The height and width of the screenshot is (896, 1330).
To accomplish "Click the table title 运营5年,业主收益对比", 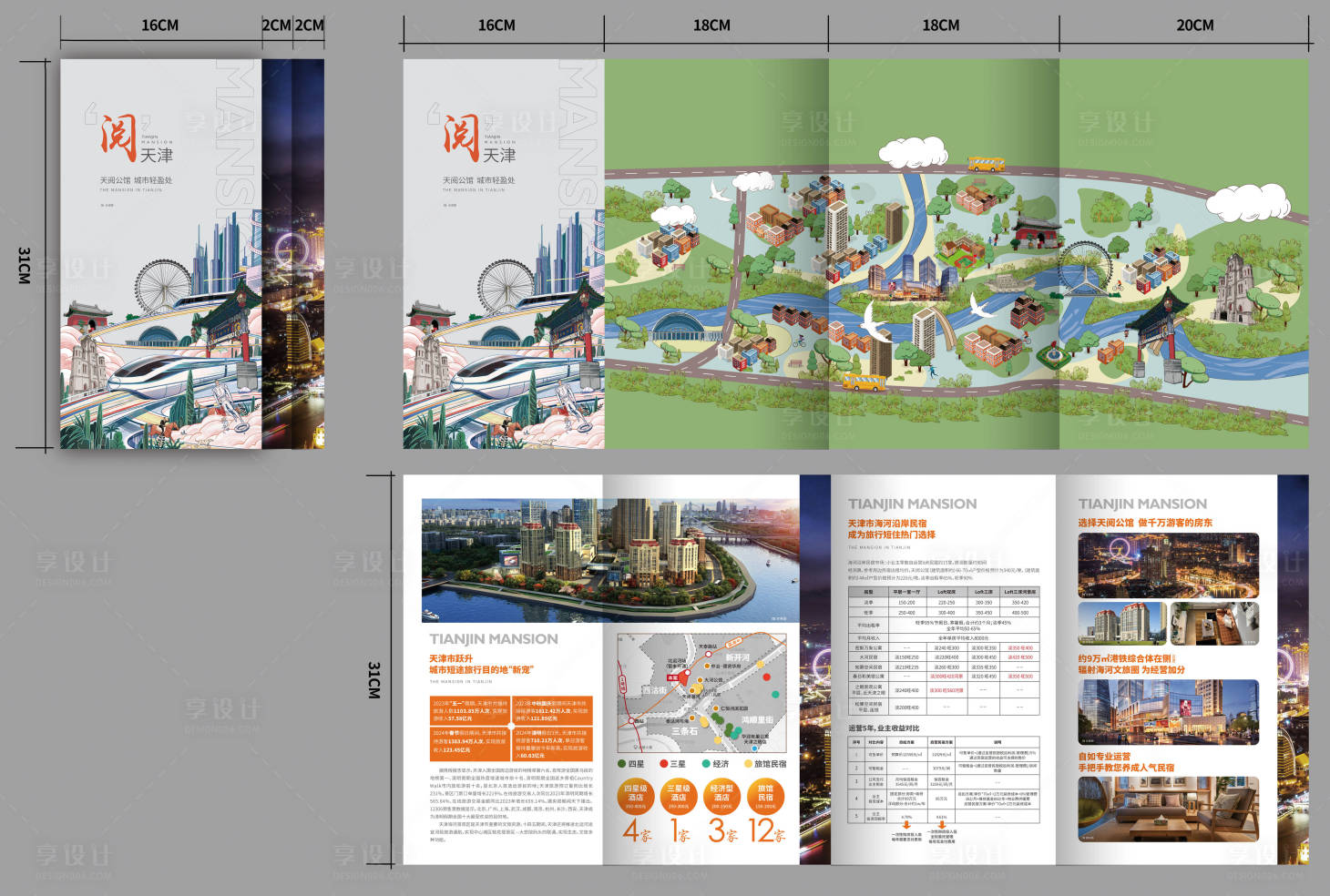I will [x=884, y=728].
